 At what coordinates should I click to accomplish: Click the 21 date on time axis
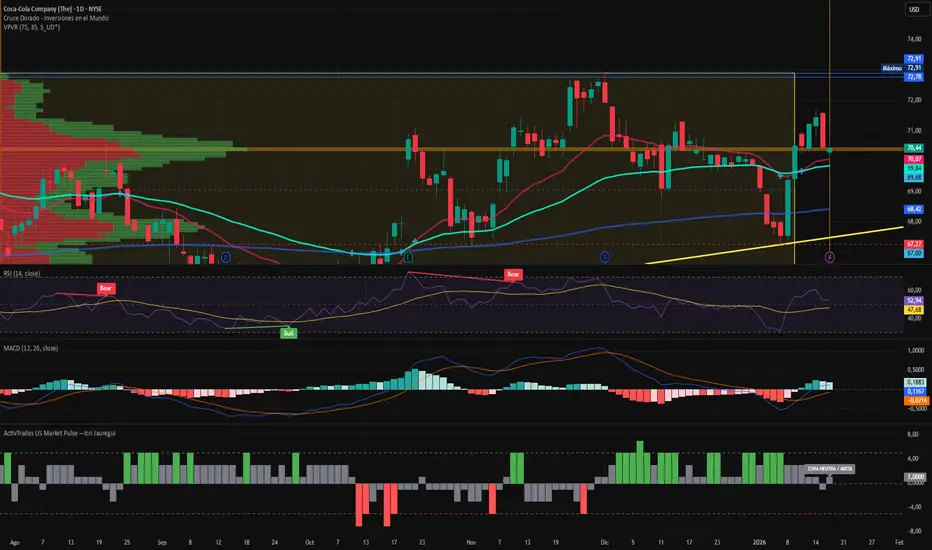click(843, 542)
